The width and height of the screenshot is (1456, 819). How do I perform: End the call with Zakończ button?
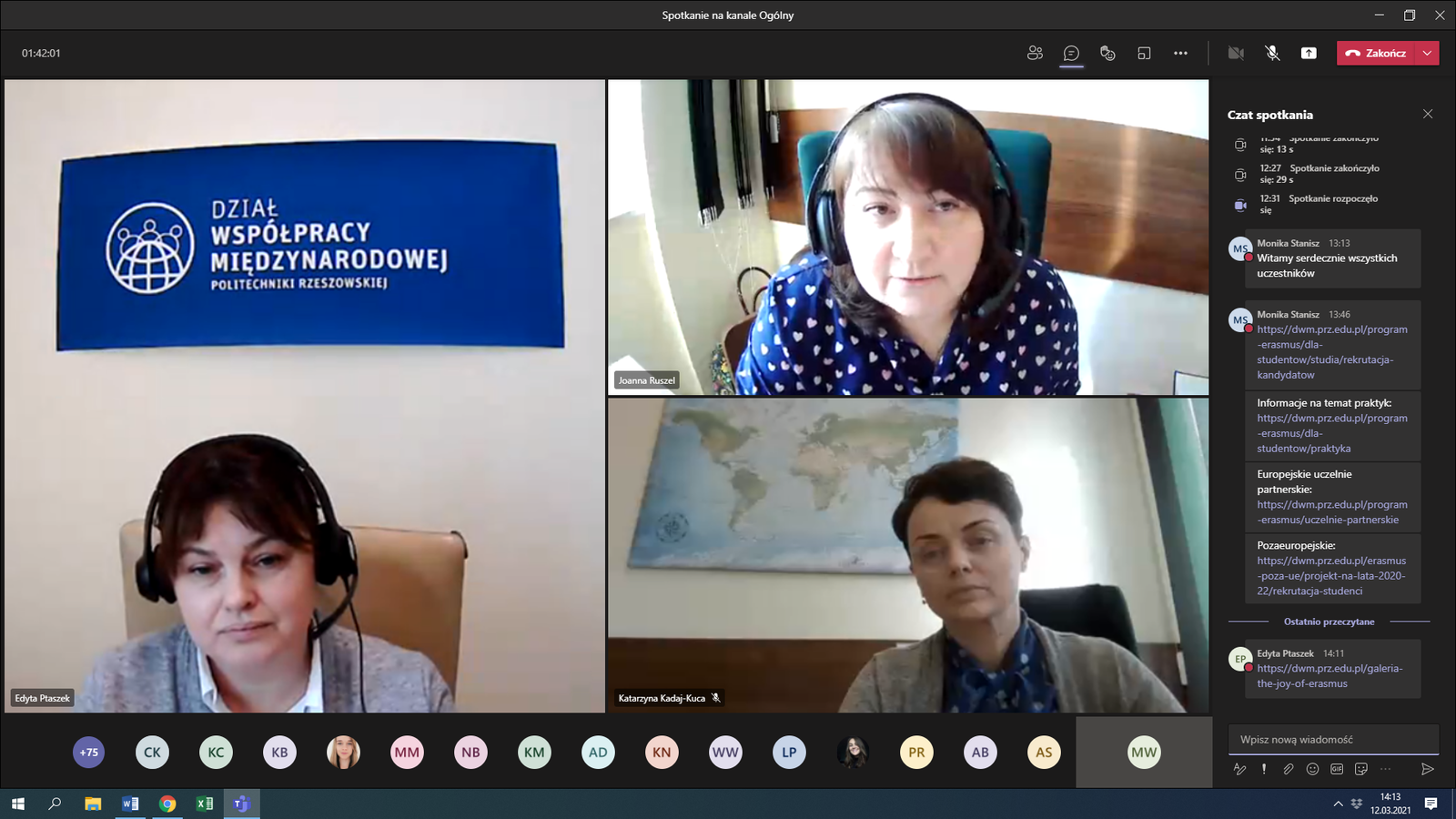(1376, 53)
